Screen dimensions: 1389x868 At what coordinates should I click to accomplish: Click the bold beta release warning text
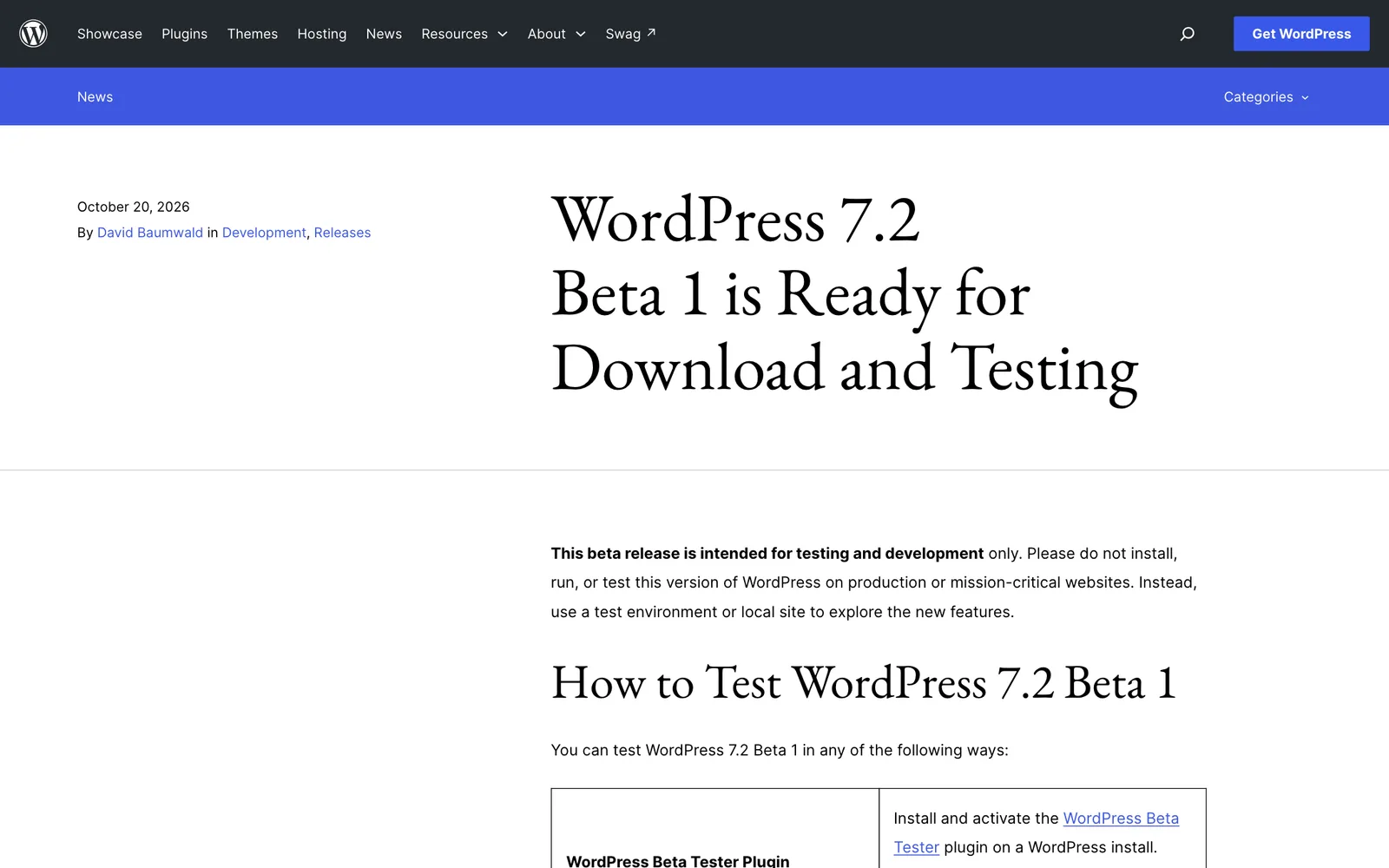tap(767, 554)
